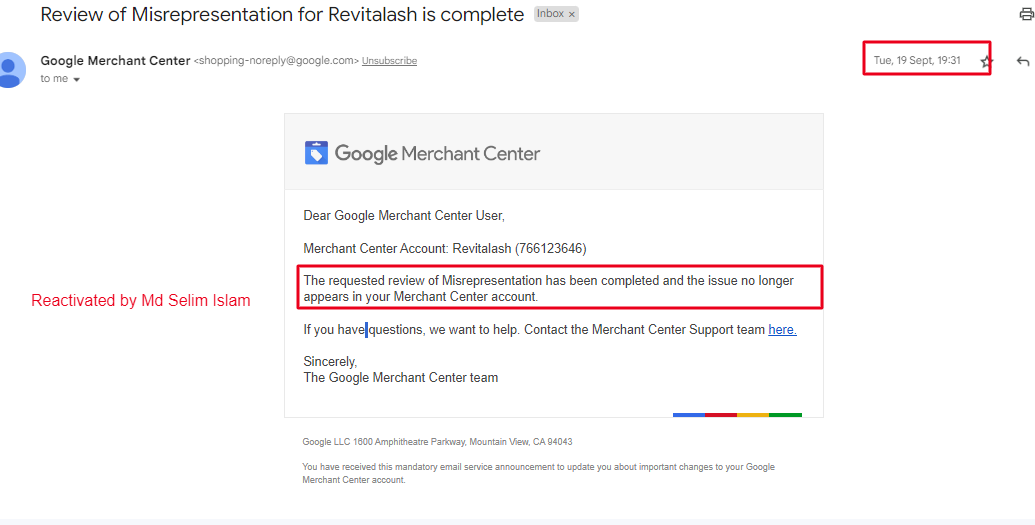
Task: Open the "here." support link
Action: click(x=782, y=330)
